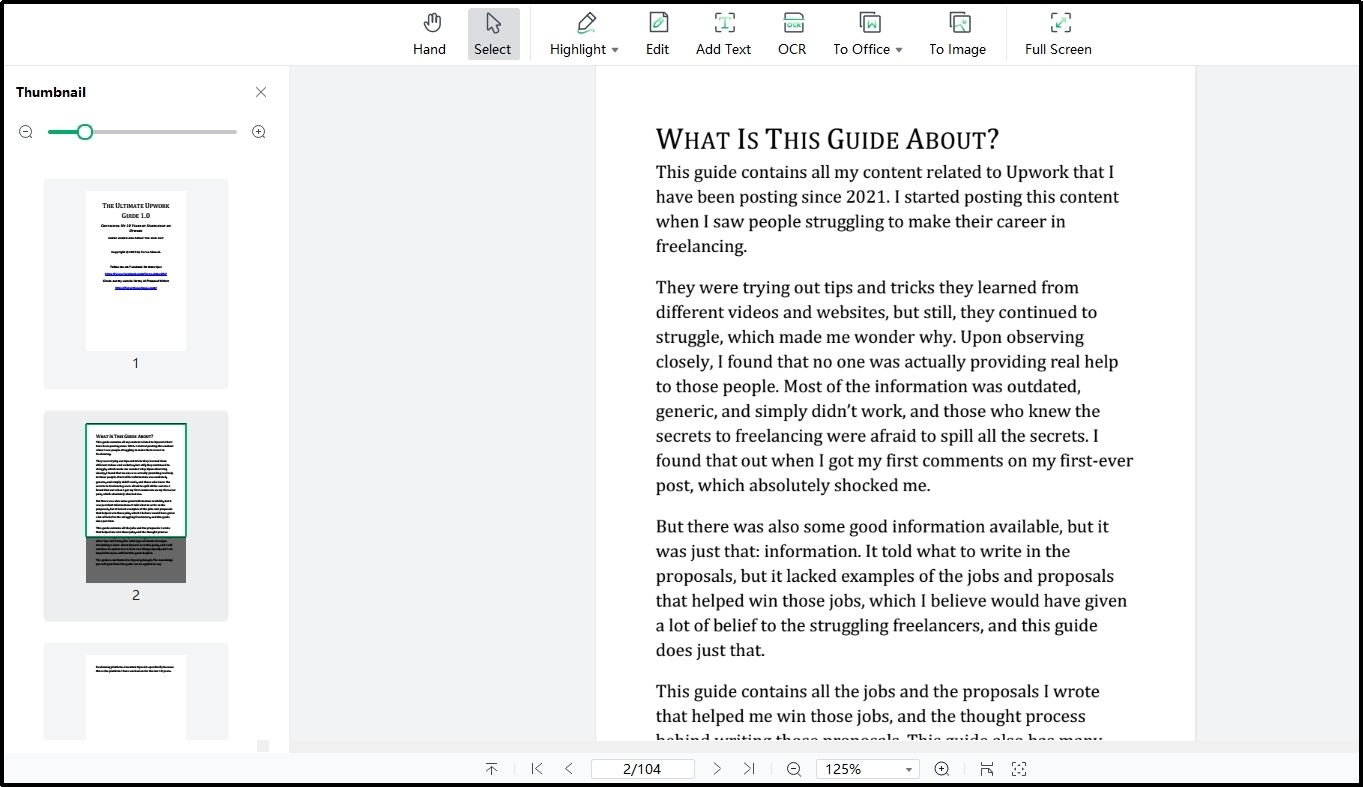1363x787 pixels.
Task: Open Highlight options dropdown arrow
Action: coord(615,50)
